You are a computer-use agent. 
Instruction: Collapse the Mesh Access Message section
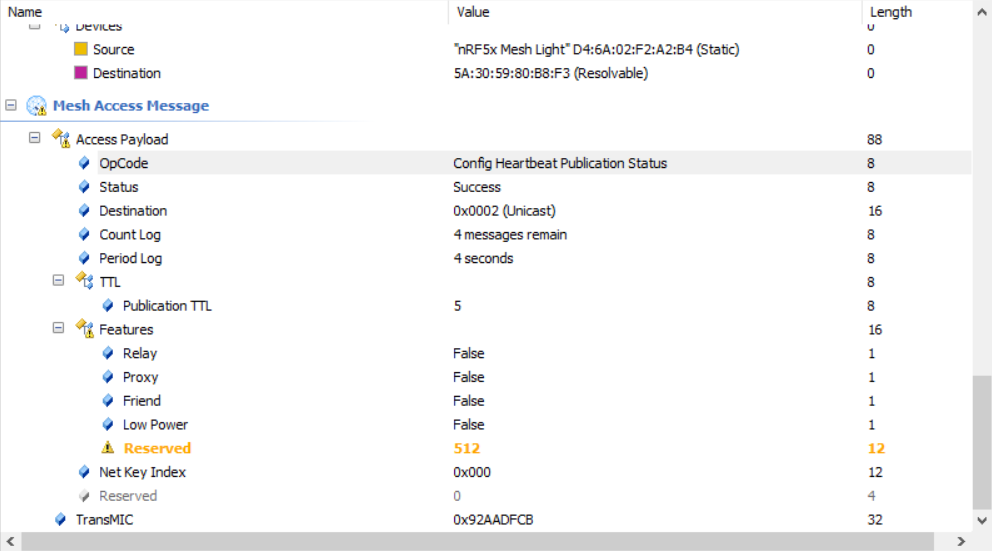11,105
